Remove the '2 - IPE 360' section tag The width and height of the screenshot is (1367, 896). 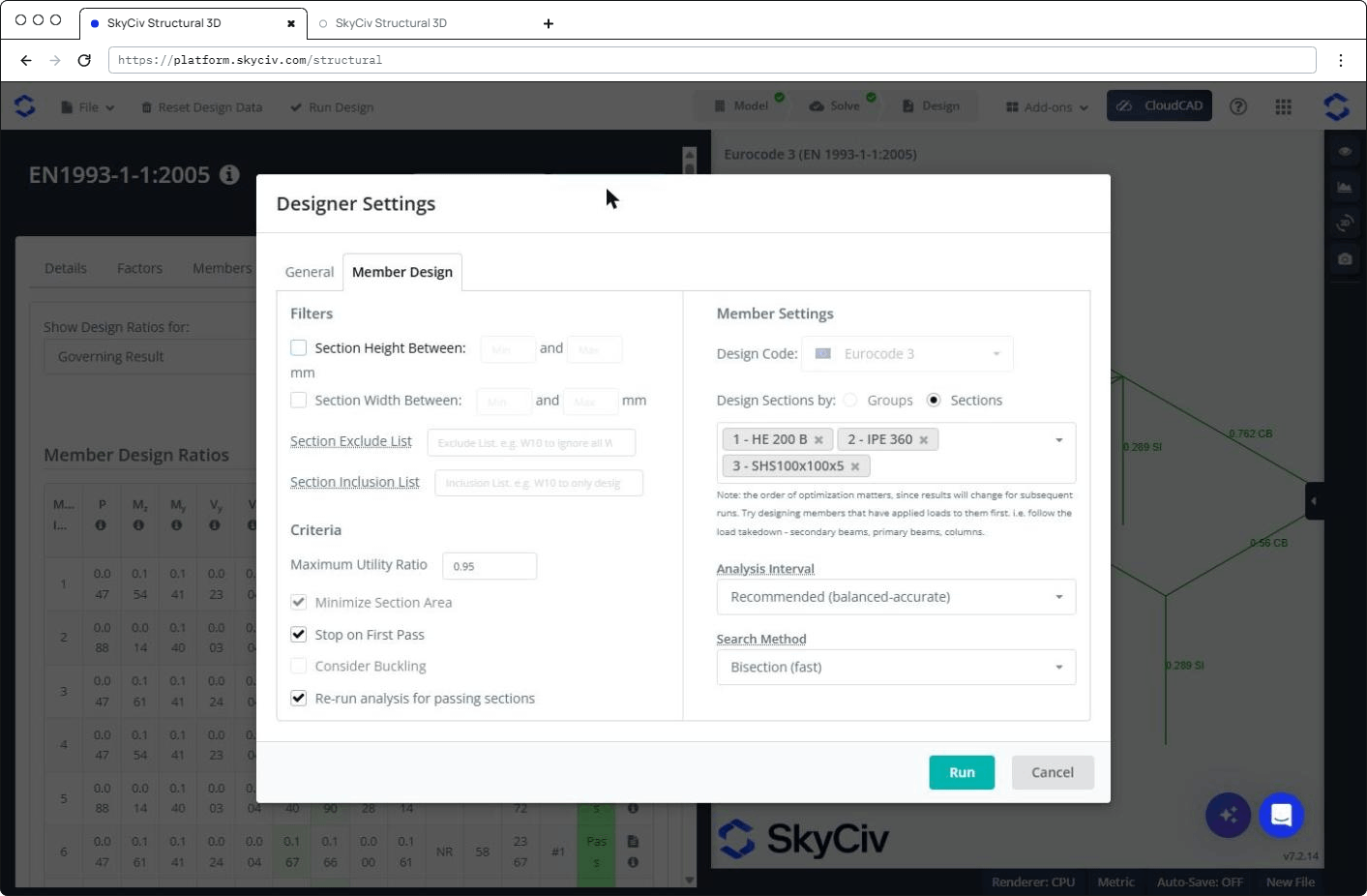tap(924, 440)
